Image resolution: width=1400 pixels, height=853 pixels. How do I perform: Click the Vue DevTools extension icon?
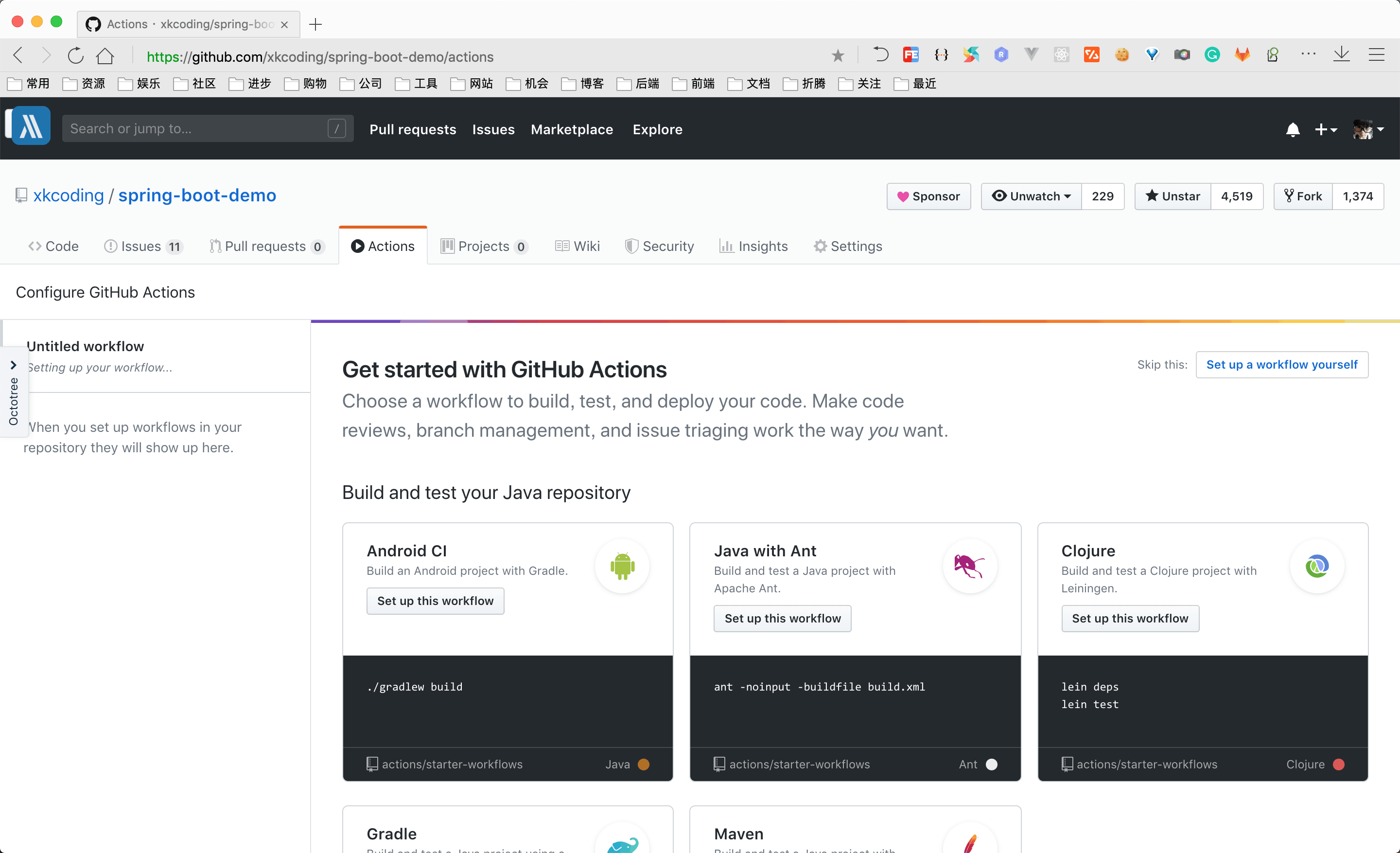(x=1031, y=55)
